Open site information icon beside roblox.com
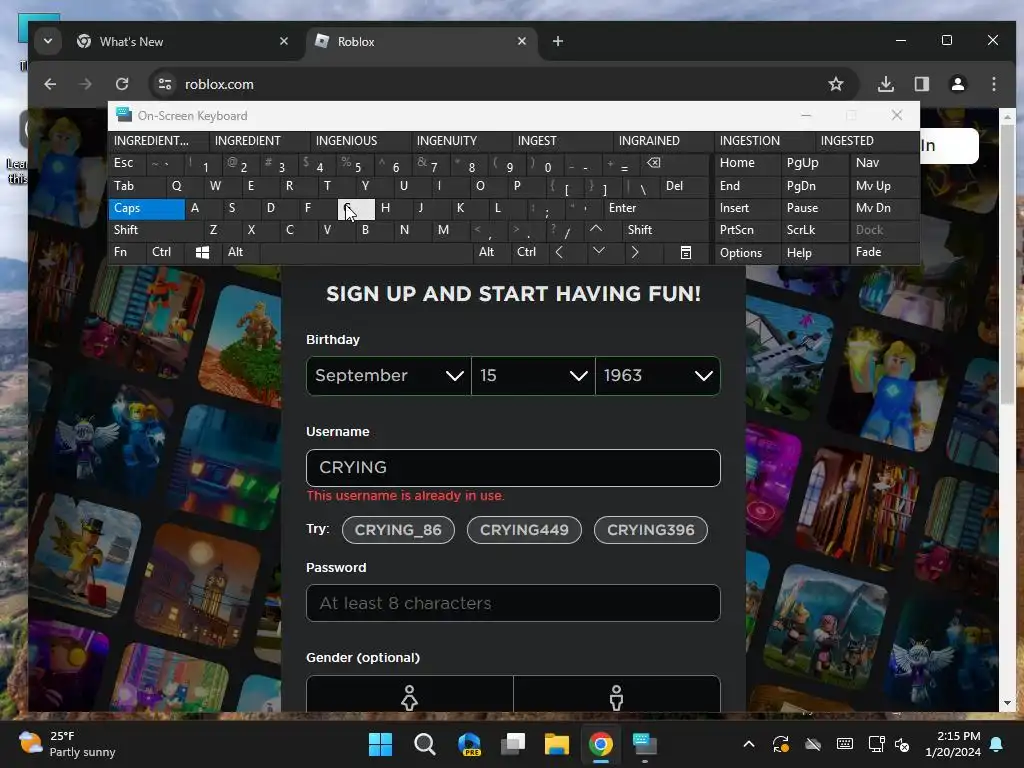1024x768 pixels. [165, 84]
